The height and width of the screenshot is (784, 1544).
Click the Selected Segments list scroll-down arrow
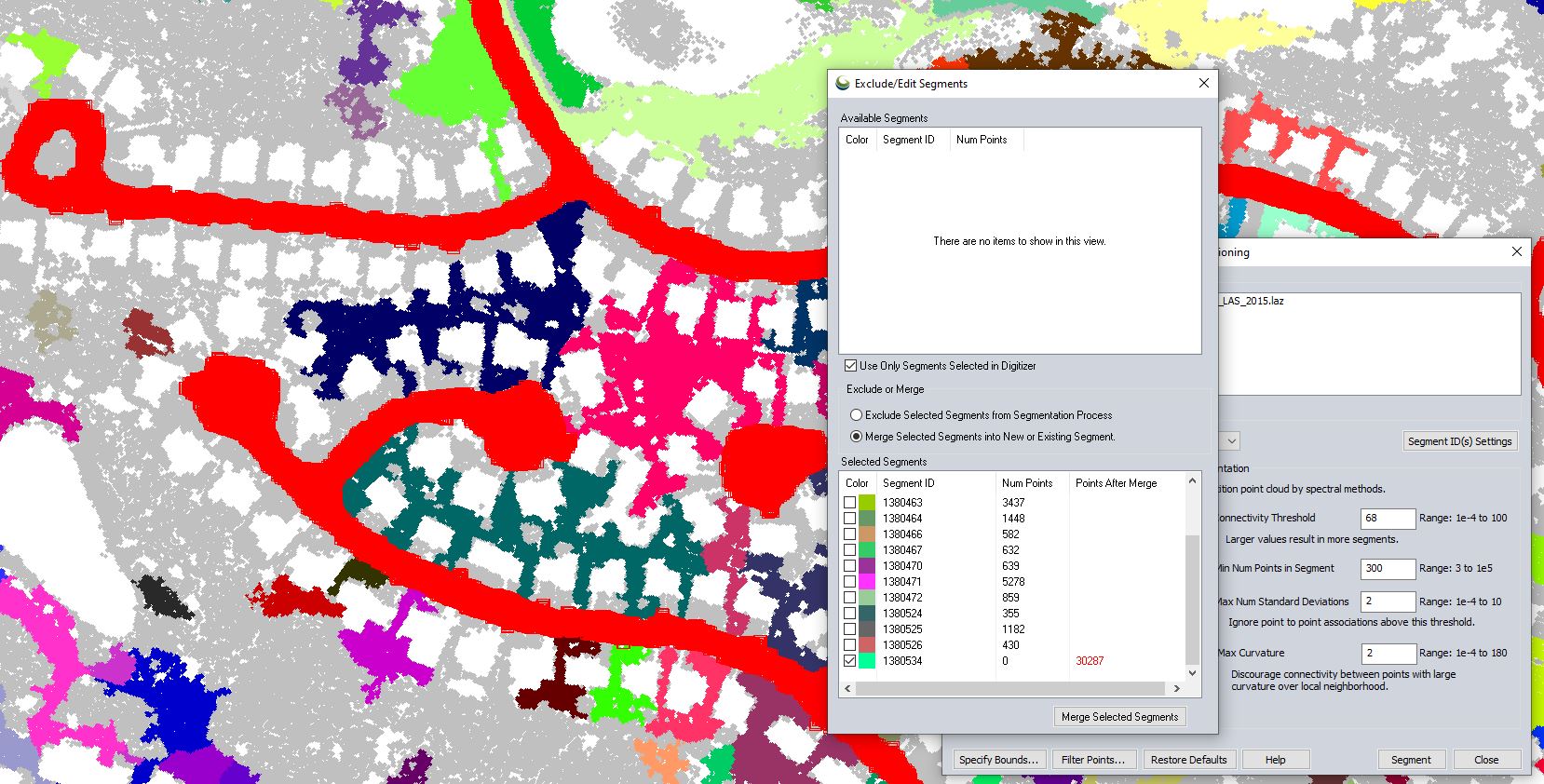click(1193, 673)
